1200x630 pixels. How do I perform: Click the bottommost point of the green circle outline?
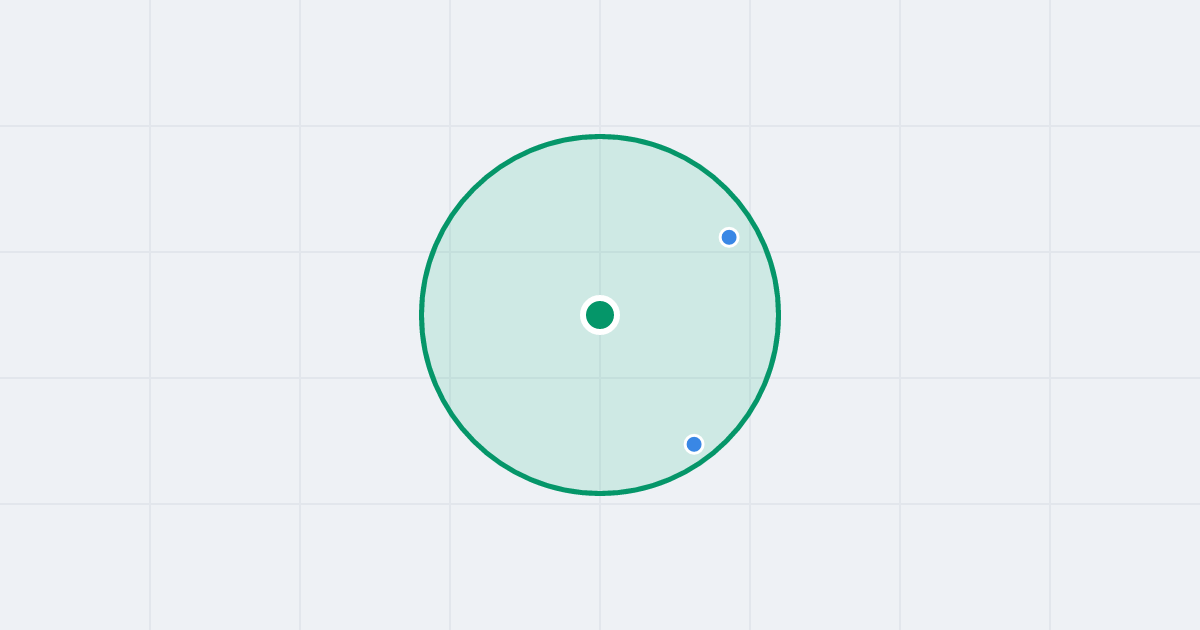pos(600,493)
